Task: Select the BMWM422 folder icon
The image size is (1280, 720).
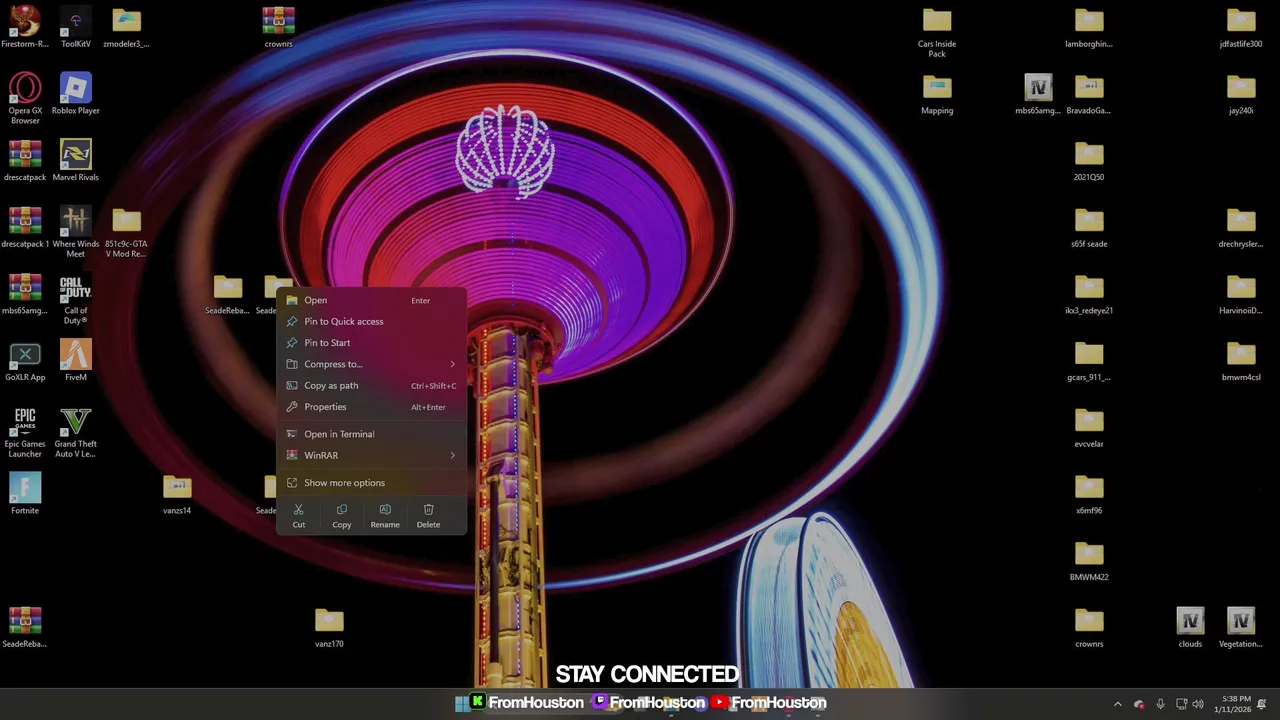Action: point(1089,561)
